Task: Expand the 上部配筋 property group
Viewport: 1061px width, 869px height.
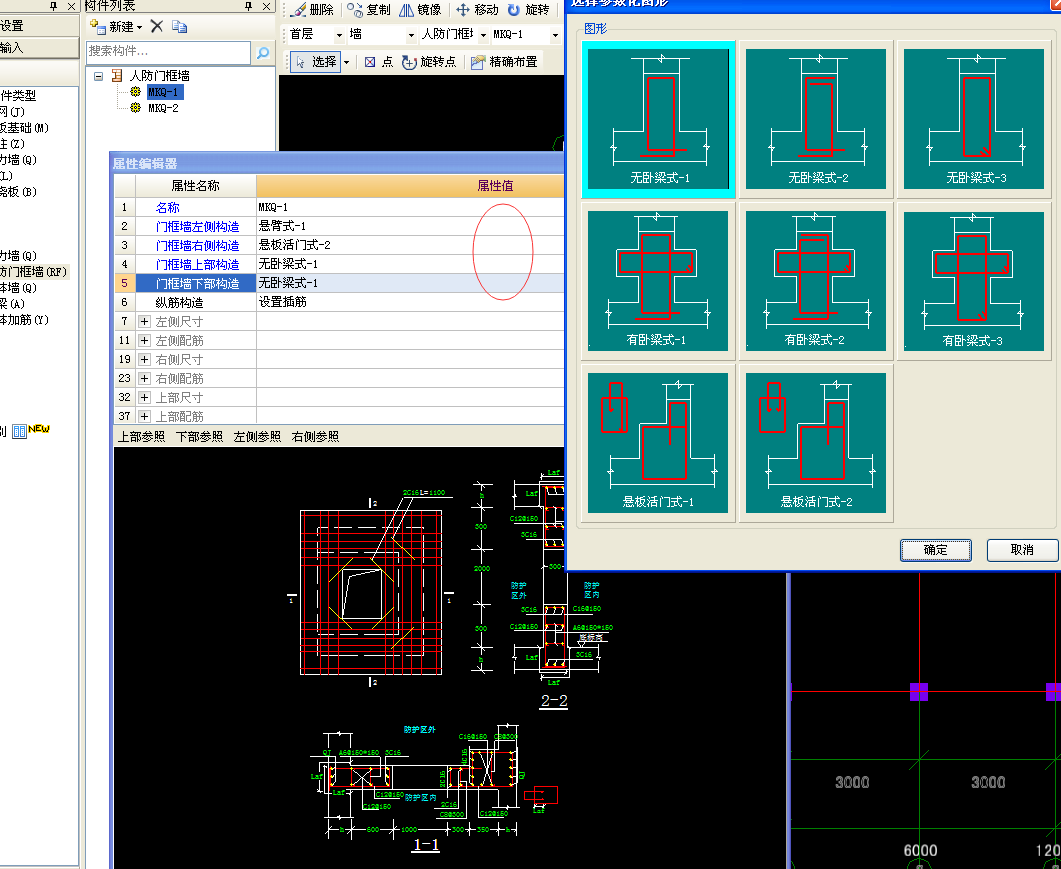Action: (144, 416)
